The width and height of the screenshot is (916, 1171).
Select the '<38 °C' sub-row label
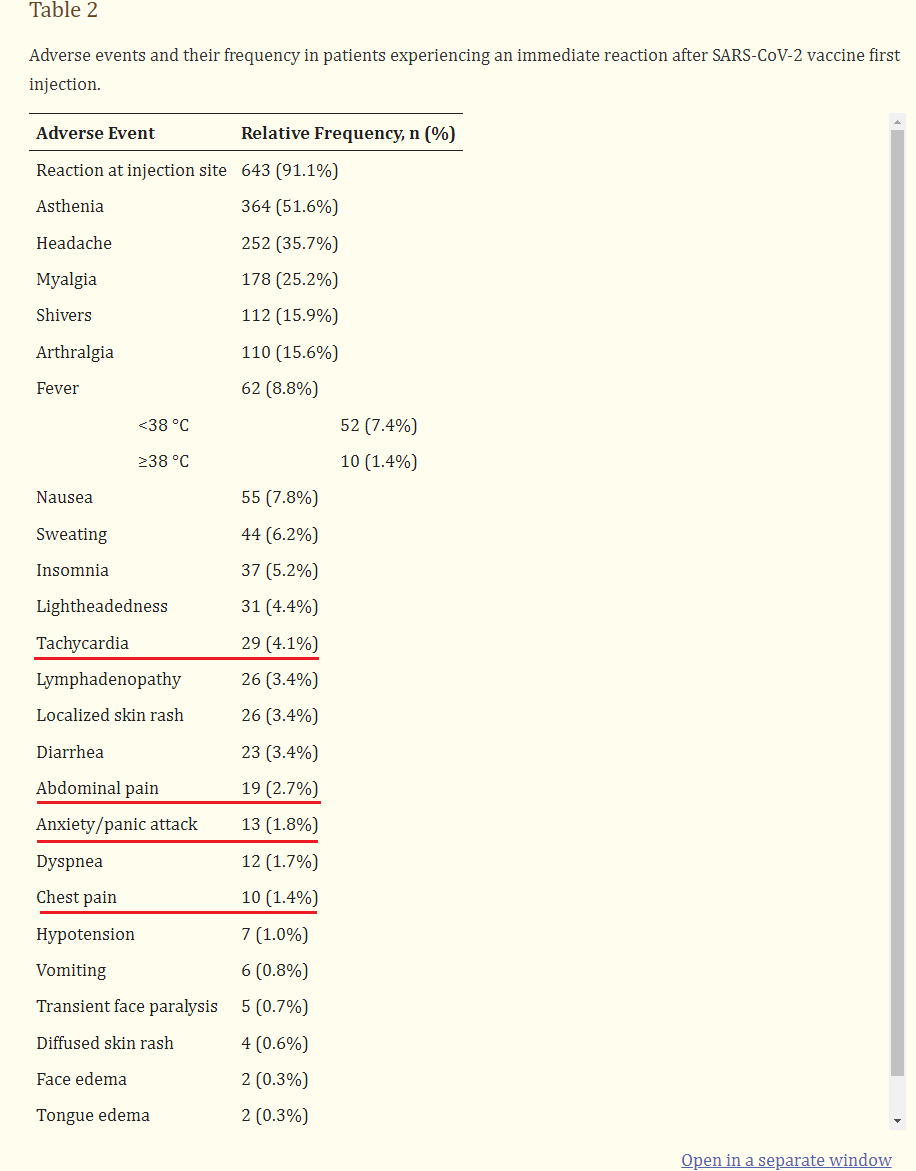163,425
